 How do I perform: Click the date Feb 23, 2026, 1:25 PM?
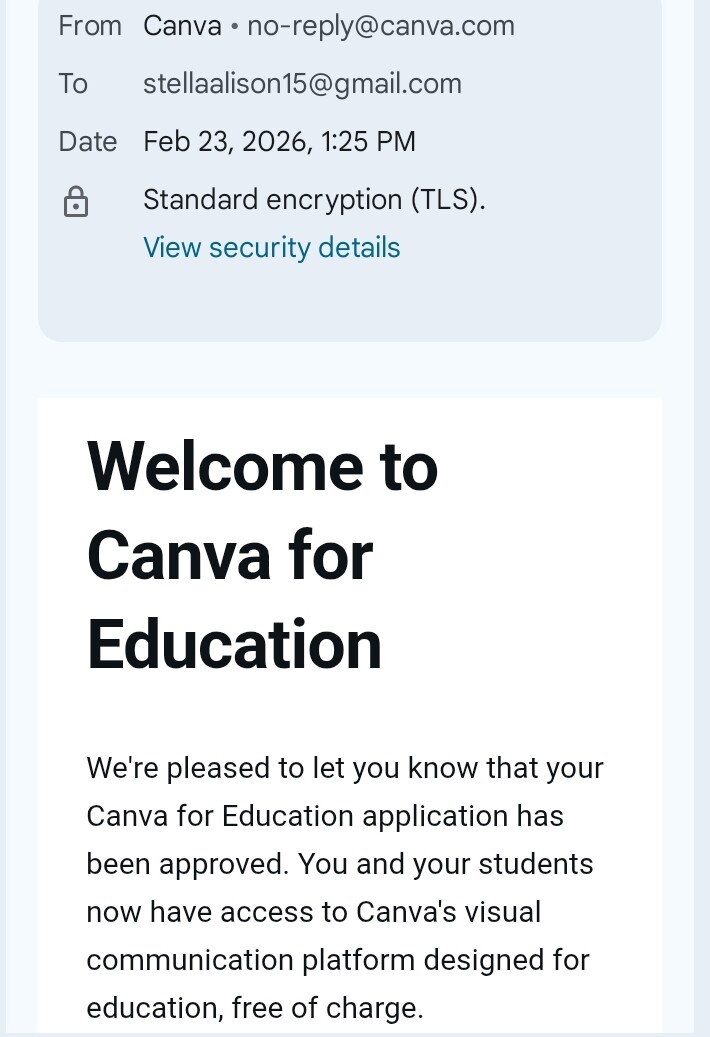coord(279,142)
